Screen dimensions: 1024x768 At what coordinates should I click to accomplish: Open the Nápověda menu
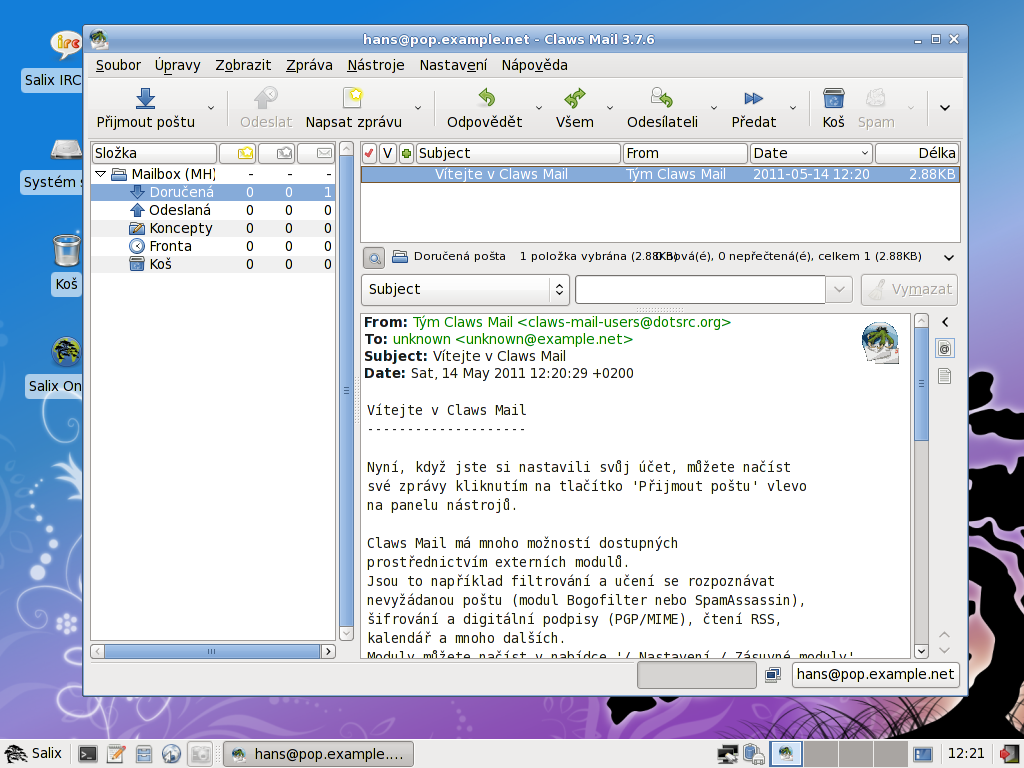tap(534, 65)
